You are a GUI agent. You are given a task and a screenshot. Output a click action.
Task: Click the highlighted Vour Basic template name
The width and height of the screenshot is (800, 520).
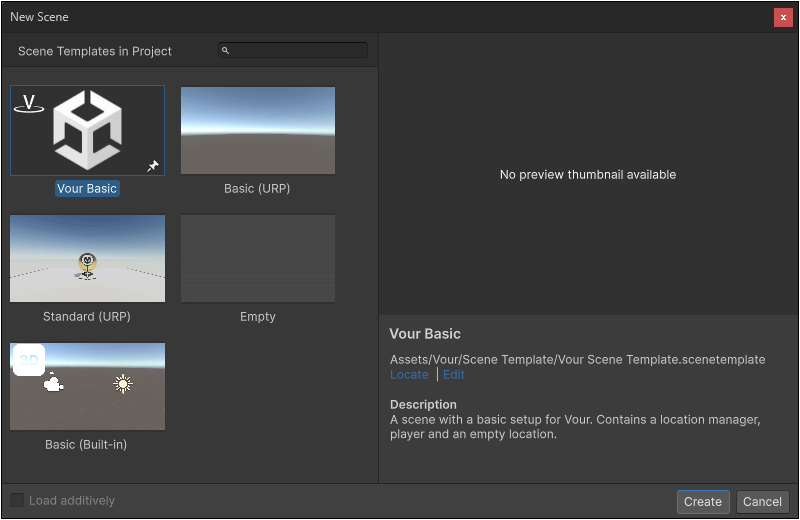click(x=87, y=188)
